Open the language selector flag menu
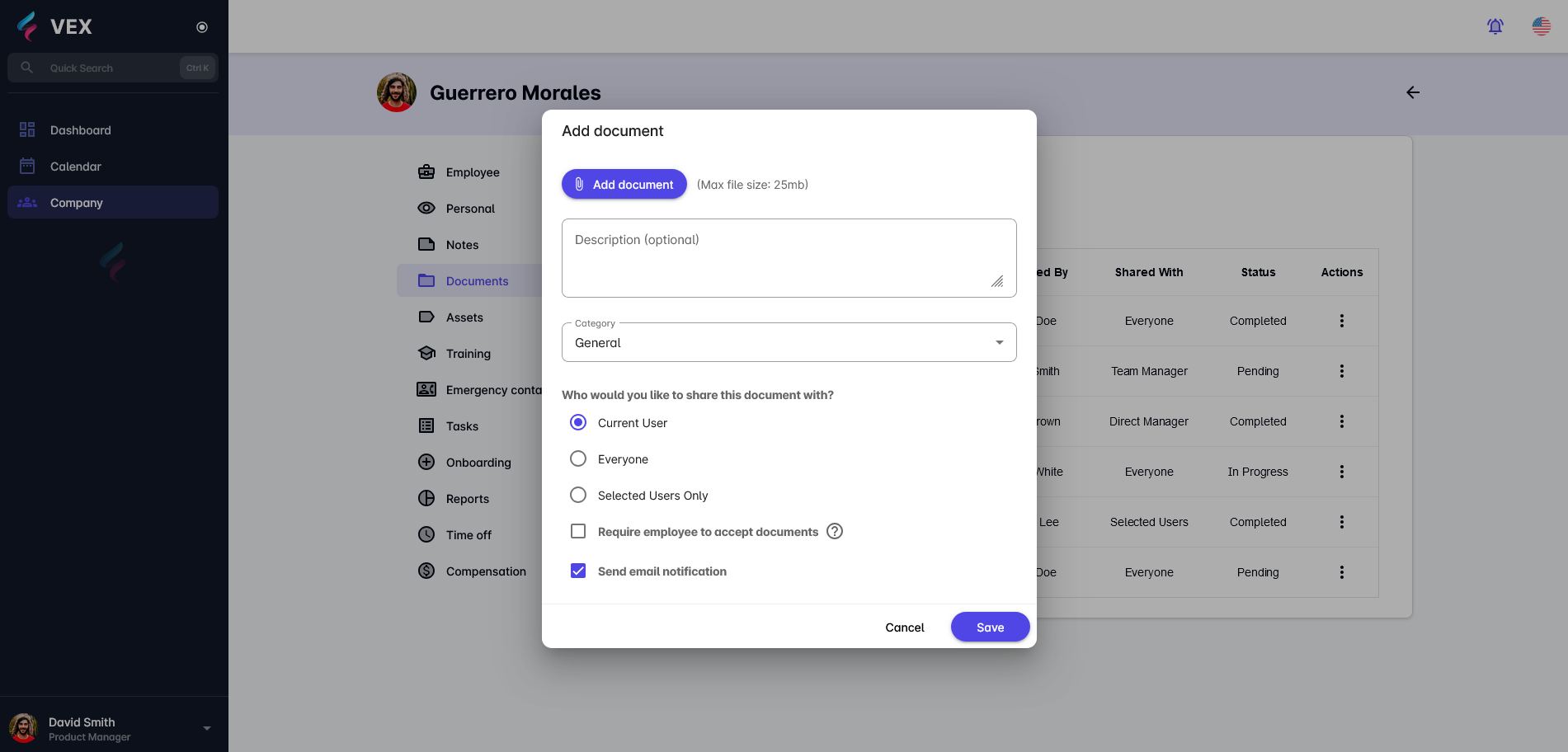Viewport: 1568px width, 752px height. pos(1541,26)
